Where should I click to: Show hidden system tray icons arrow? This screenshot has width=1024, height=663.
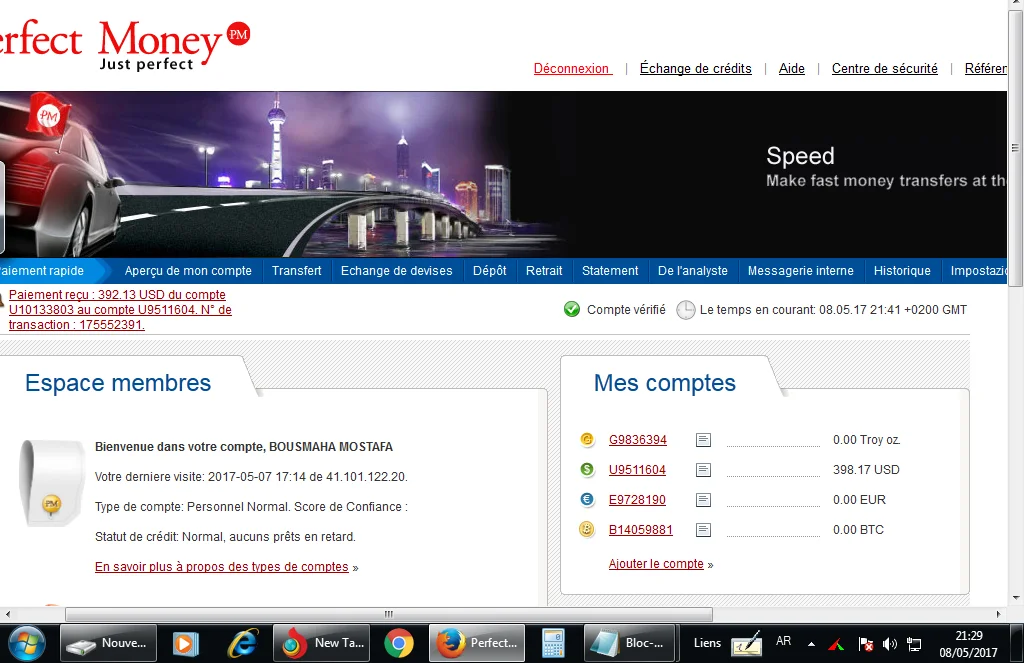coord(811,643)
